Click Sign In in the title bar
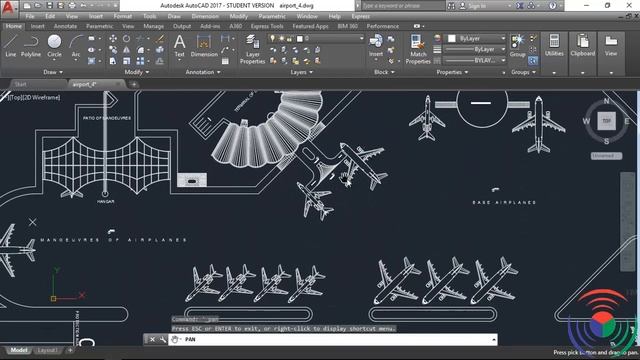Image resolution: width=640 pixels, height=360 pixels. pyautogui.click(x=477, y=6)
